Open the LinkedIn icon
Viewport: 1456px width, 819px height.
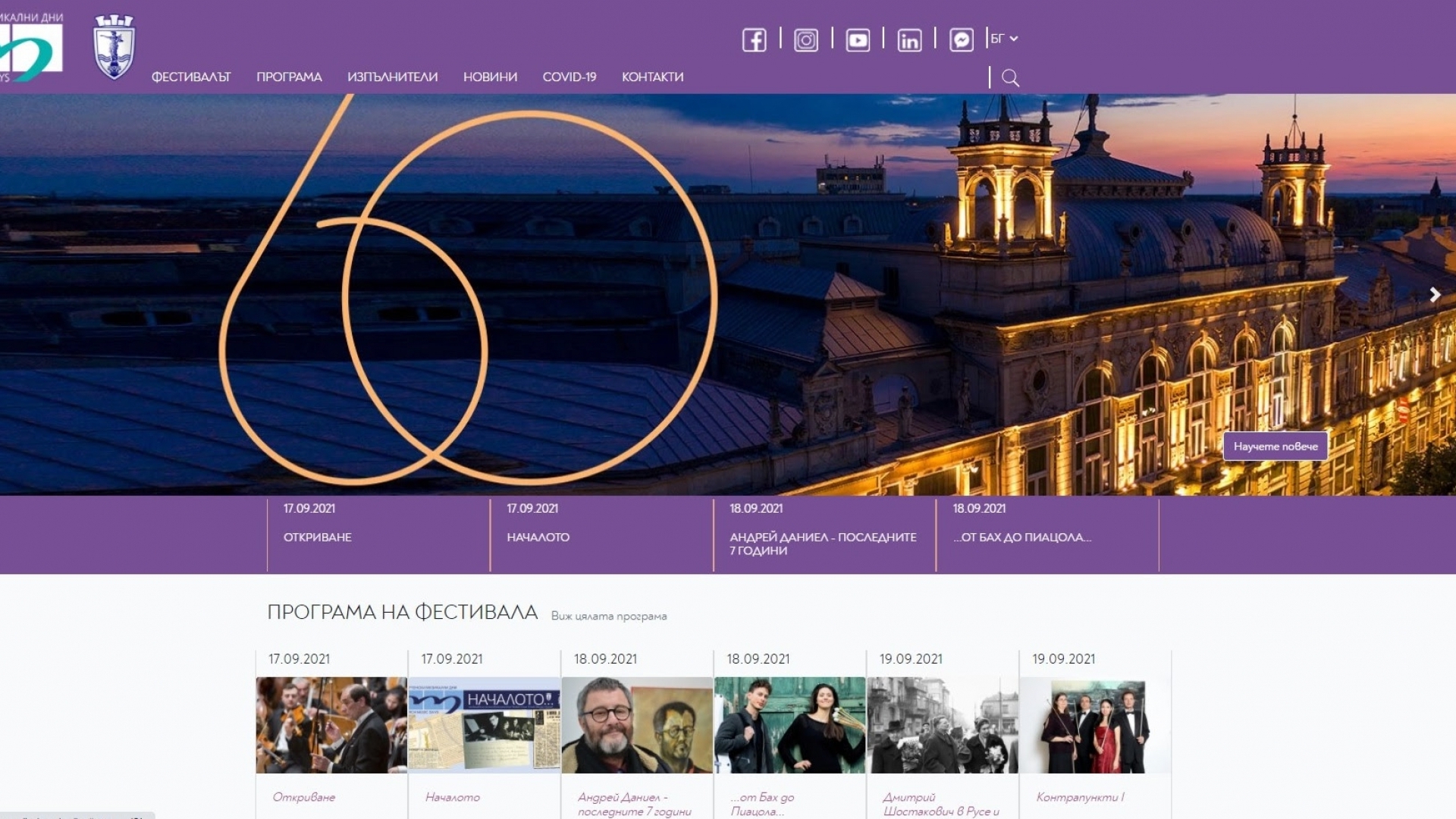909,39
